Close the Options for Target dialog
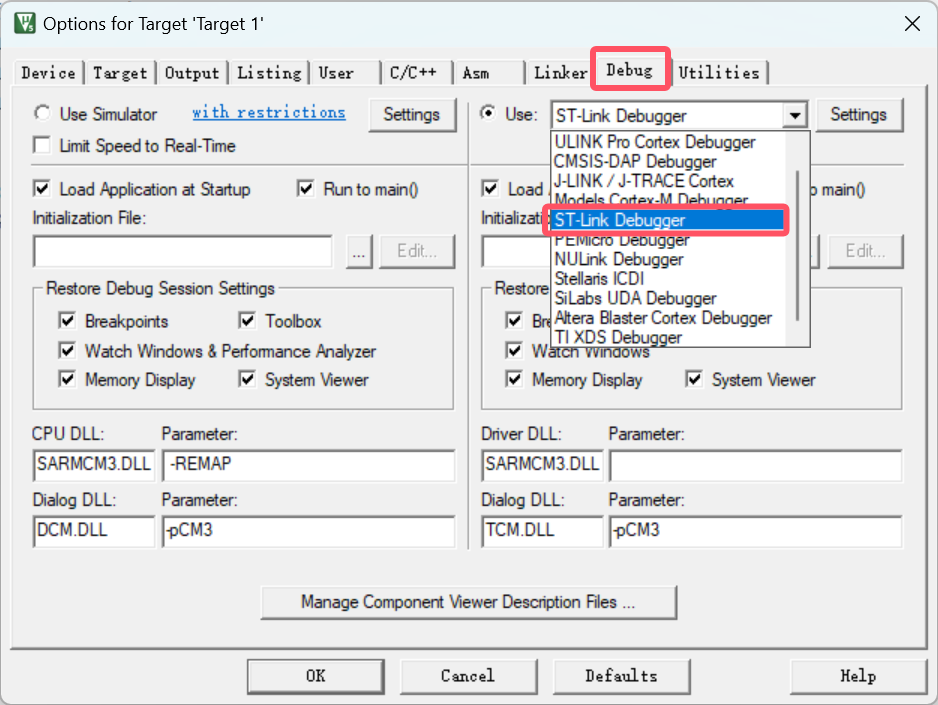Screen dimensions: 938x705 click(x=912, y=24)
